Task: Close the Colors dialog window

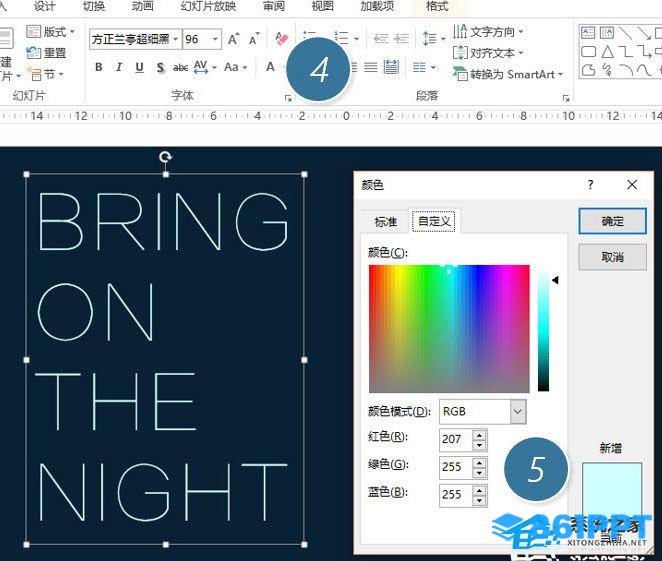Action: click(632, 184)
